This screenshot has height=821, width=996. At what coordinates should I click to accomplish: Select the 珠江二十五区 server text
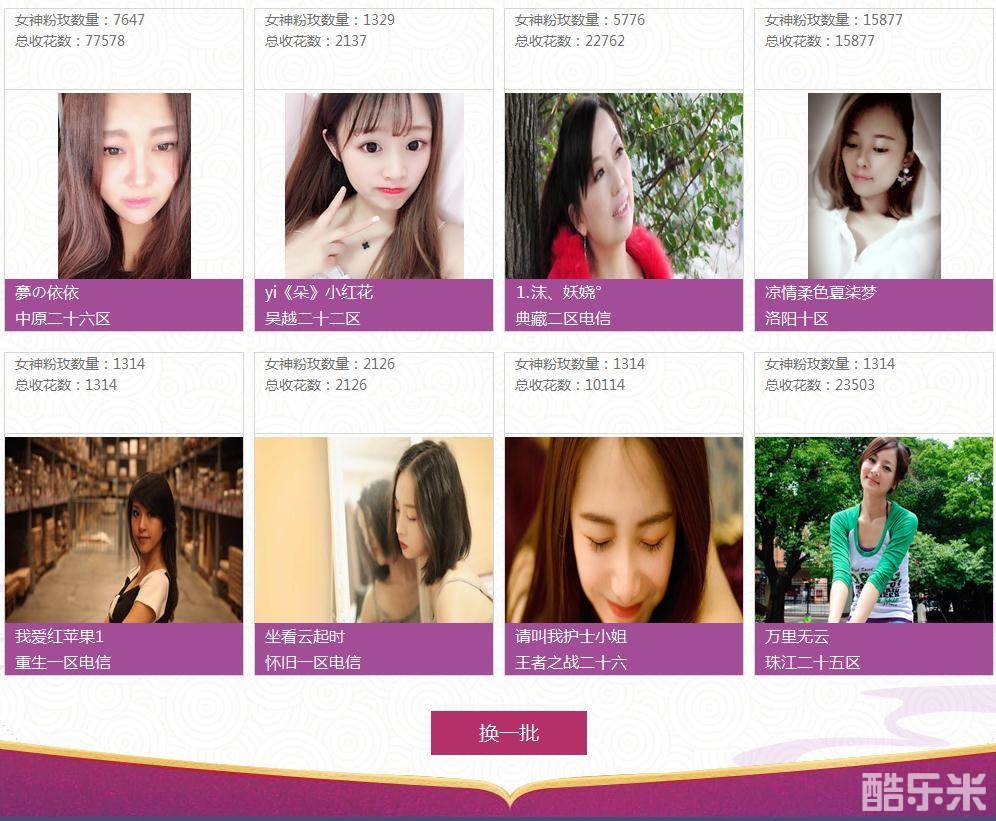(812, 662)
